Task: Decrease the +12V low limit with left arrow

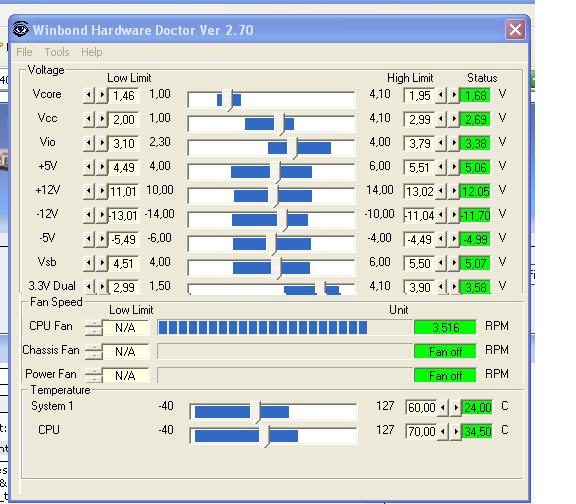Action: coord(89,191)
